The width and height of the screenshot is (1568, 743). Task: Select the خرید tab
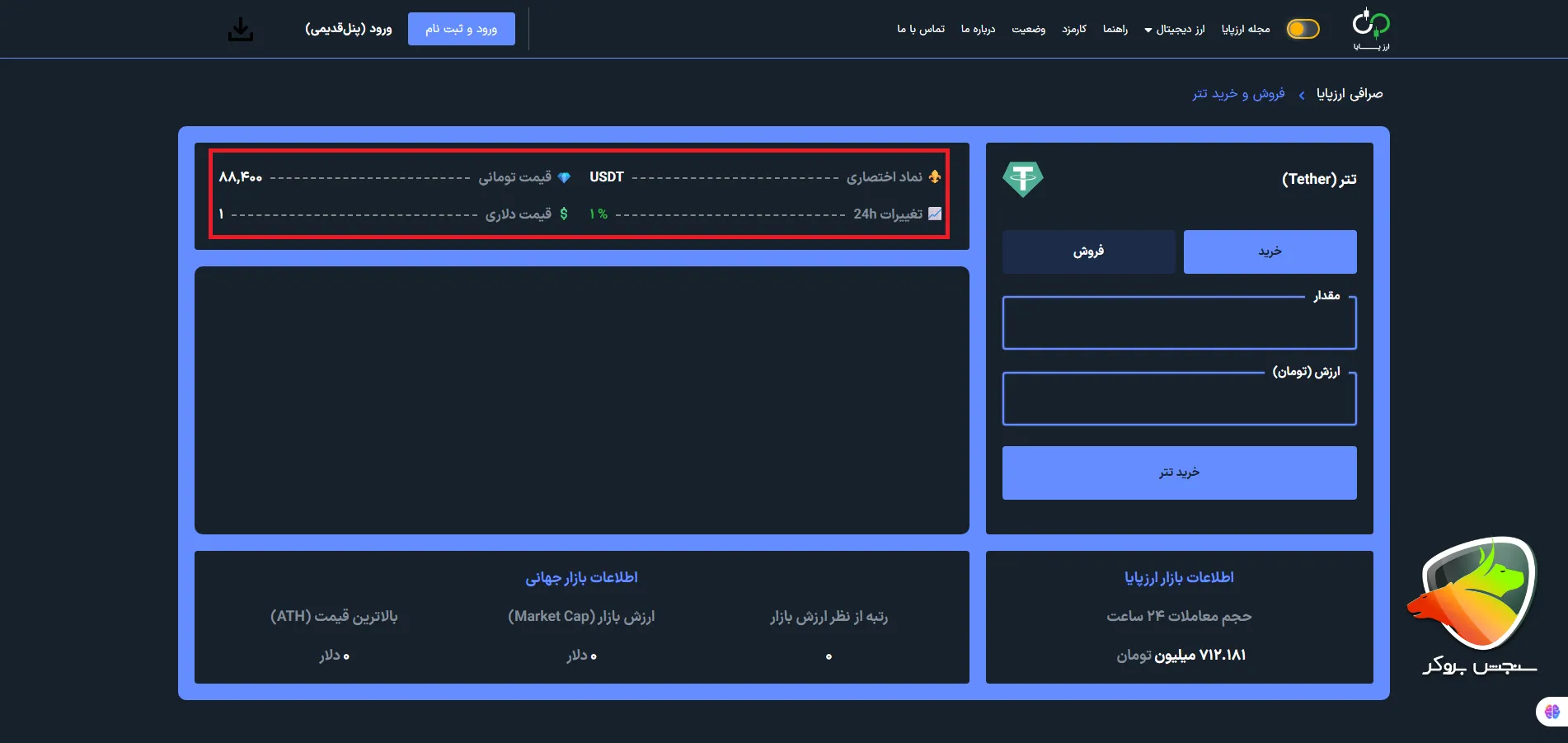pos(1269,252)
